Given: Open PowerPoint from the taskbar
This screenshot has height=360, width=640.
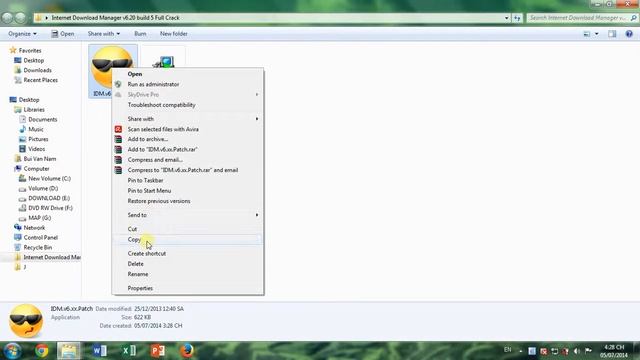Looking at the screenshot, I should (x=158, y=351).
